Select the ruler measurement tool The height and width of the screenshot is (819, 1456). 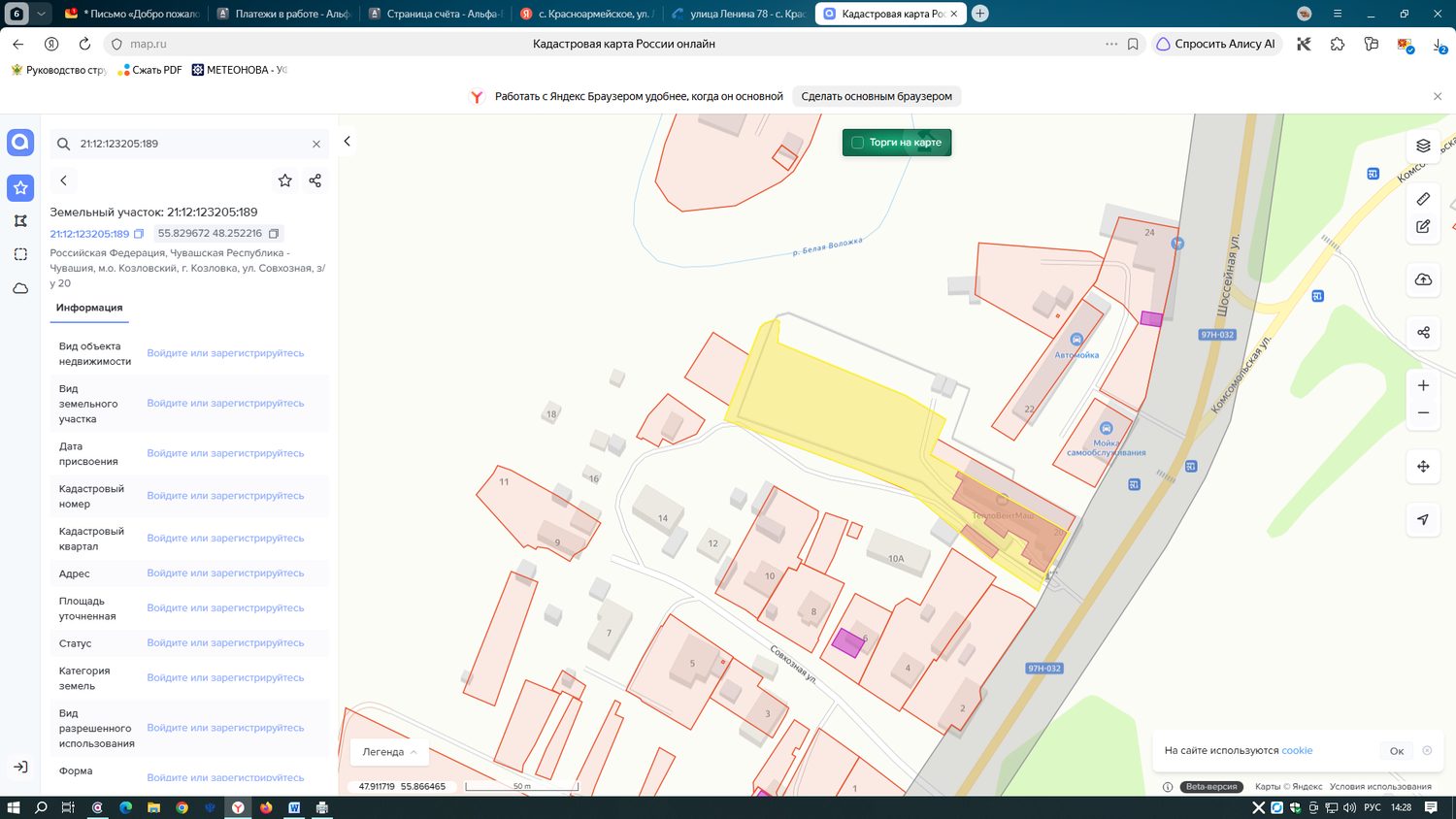click(1423, 199)
